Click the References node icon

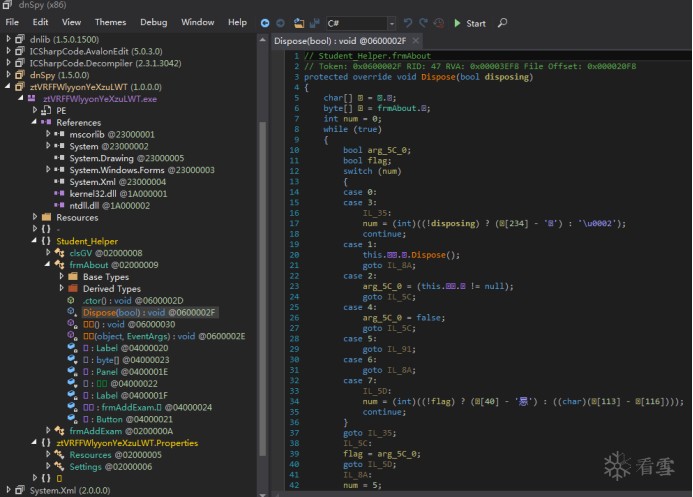click(46, 122)
